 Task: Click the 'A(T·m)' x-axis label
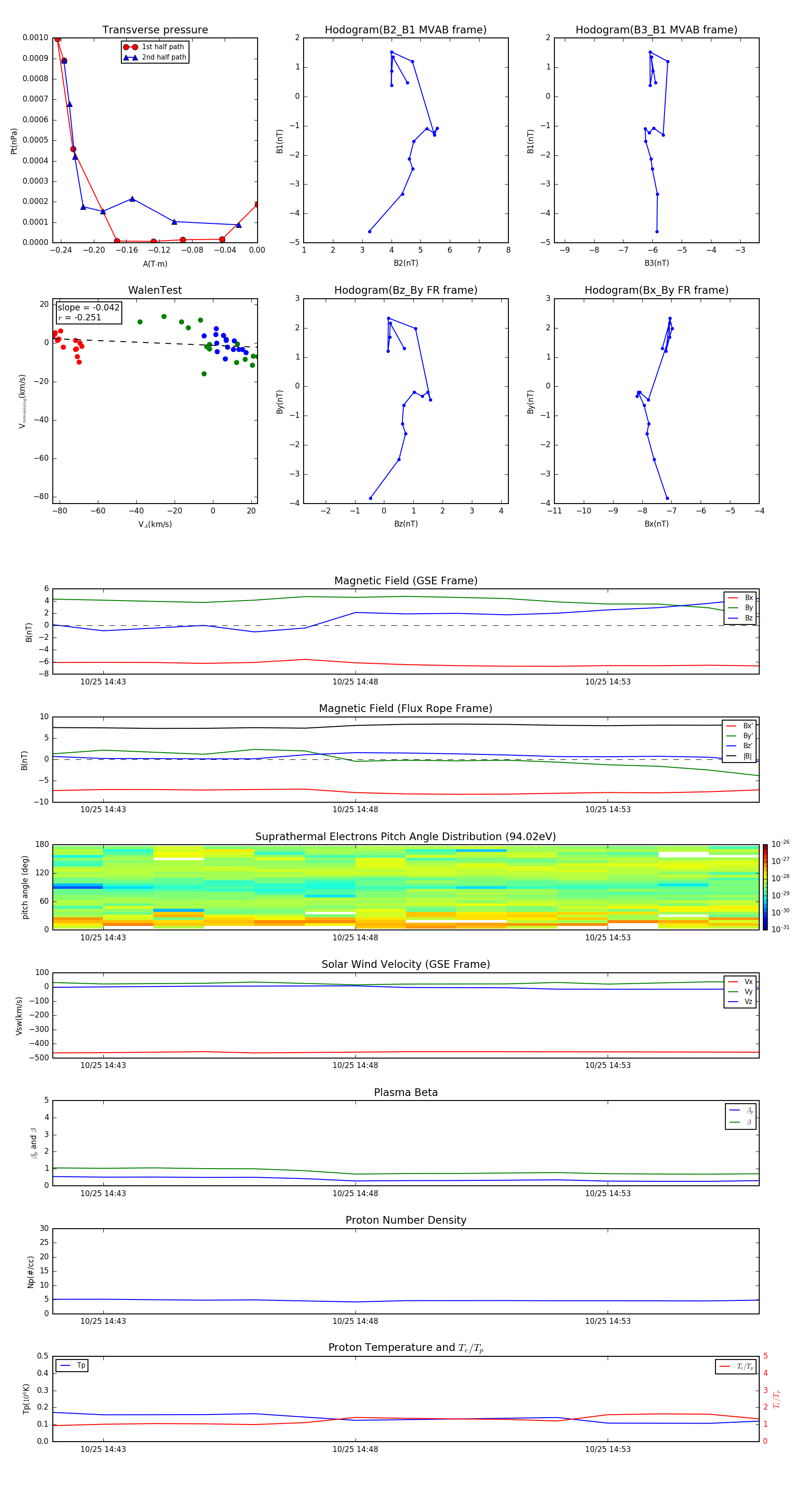pos(155,264)
